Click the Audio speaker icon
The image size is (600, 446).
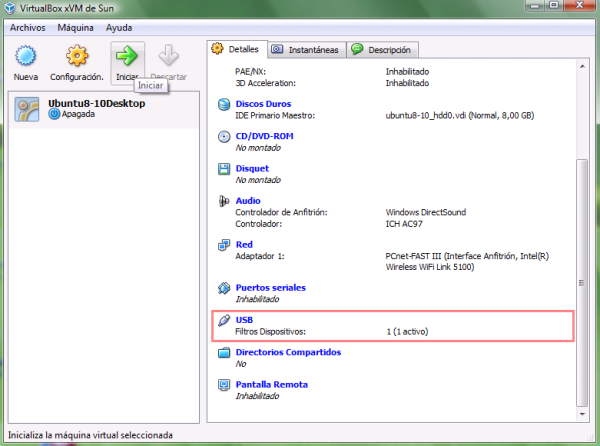(225, 201)
